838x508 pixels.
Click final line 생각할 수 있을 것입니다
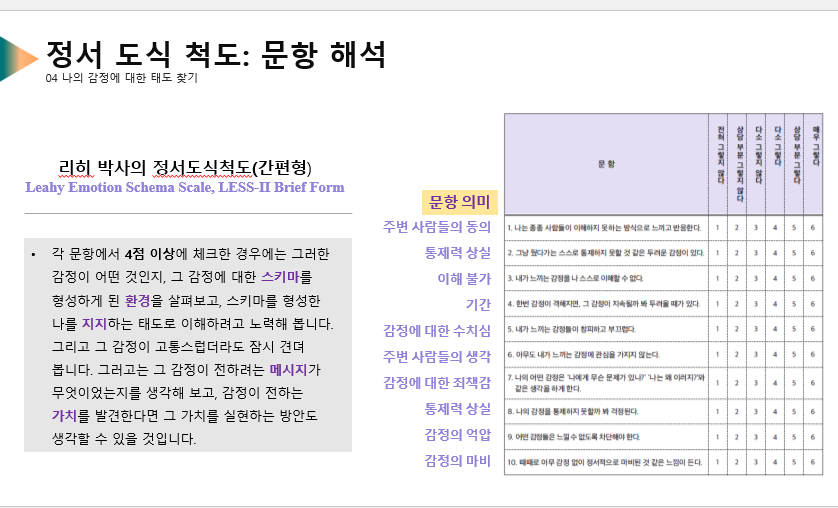[x=124, y=439]
